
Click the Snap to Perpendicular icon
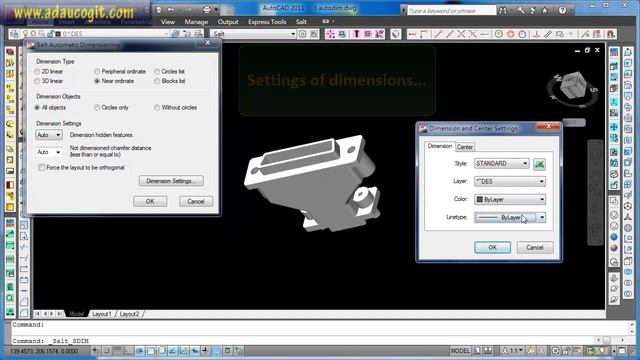[536, 34]
